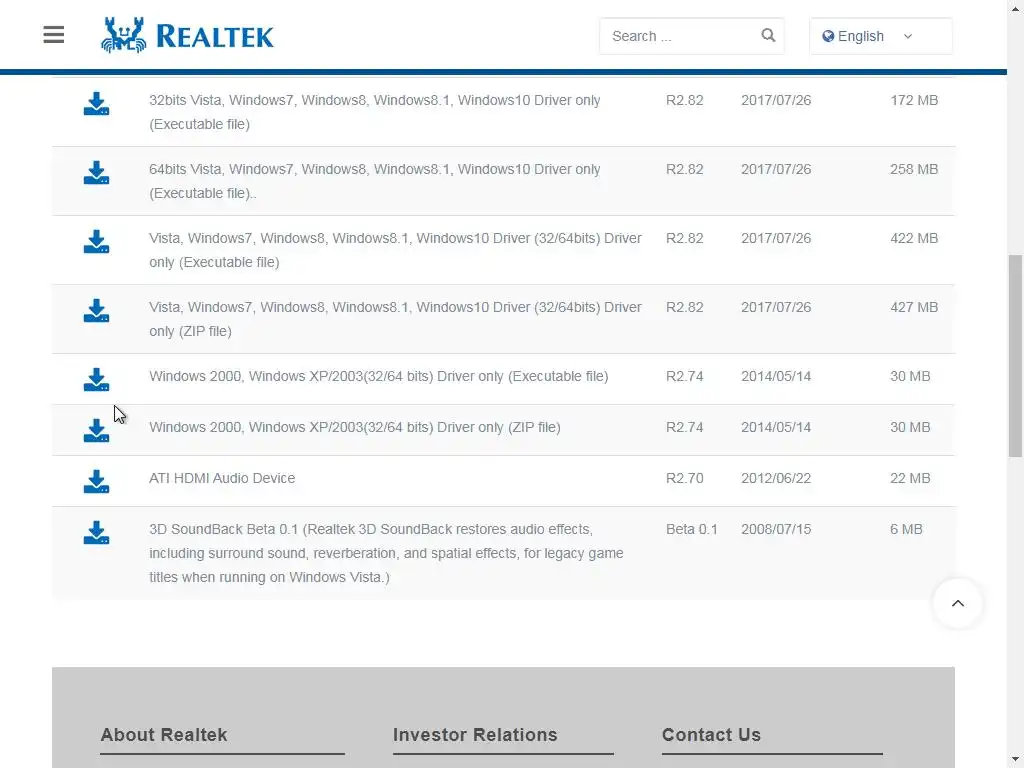Click the Realtek logo
Screen dimensions: 1024x768
coord(187,35)
